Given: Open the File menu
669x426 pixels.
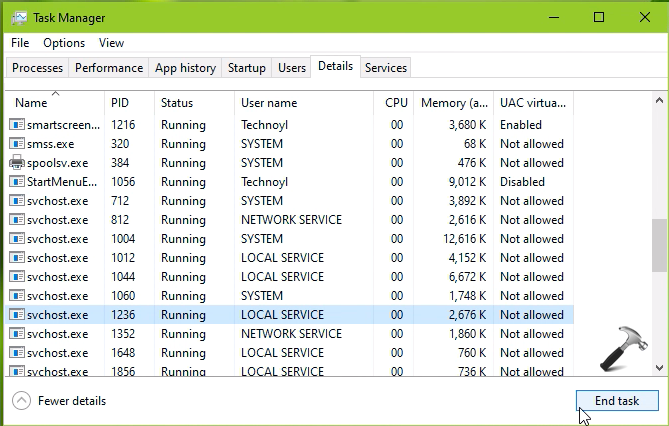Looking at the screenshot, I should (x=20, y=43).
